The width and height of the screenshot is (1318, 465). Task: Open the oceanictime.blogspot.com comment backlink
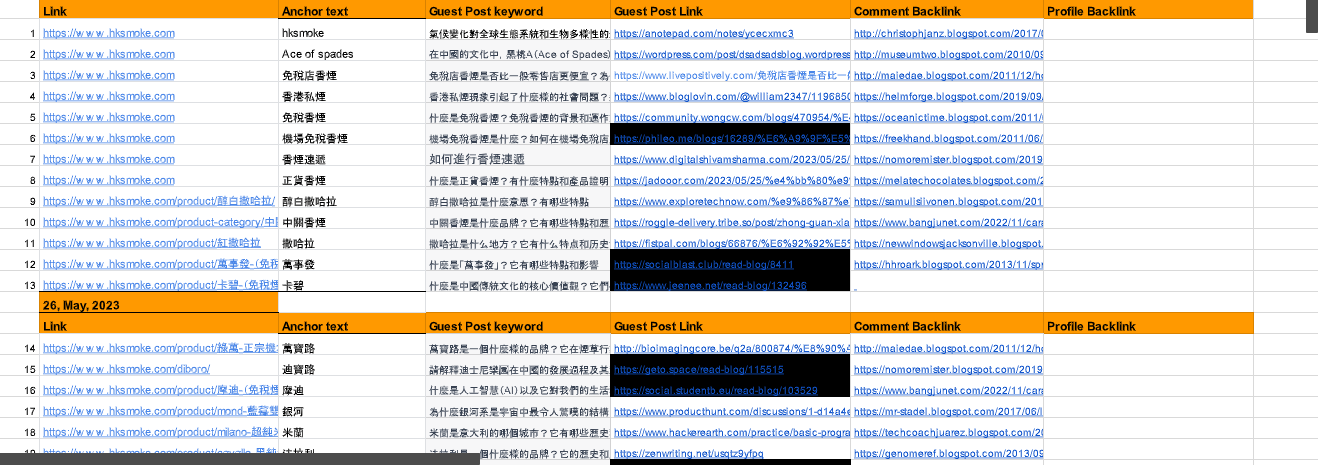click(948, 117)
